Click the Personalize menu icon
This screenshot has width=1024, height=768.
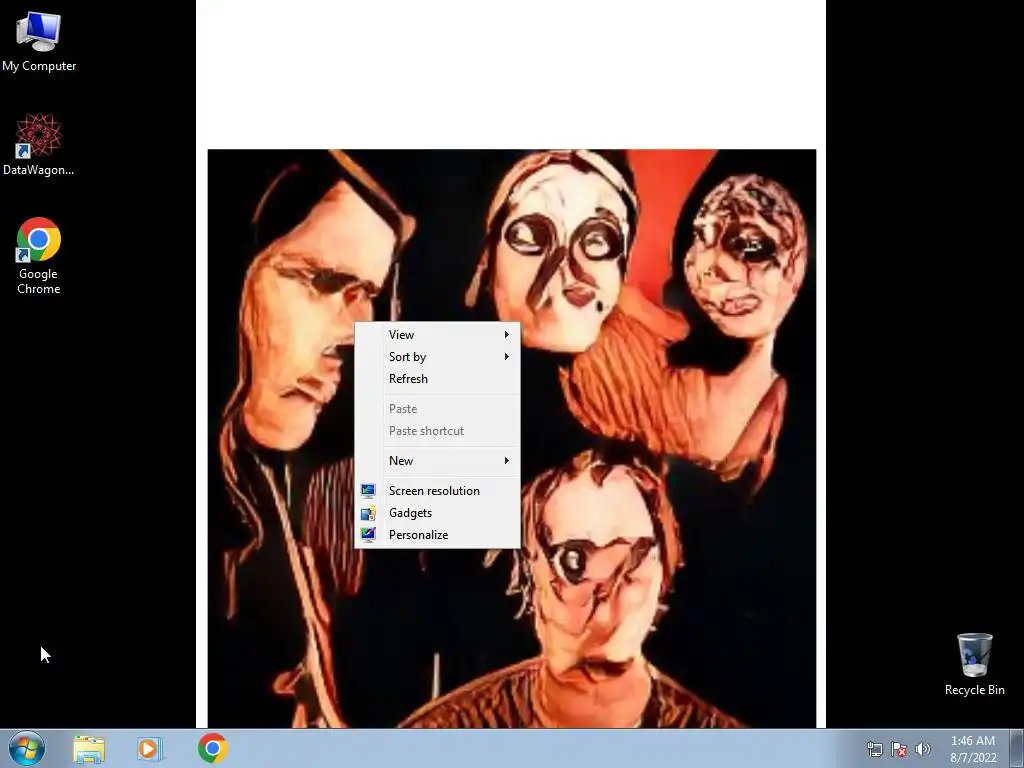368,535
